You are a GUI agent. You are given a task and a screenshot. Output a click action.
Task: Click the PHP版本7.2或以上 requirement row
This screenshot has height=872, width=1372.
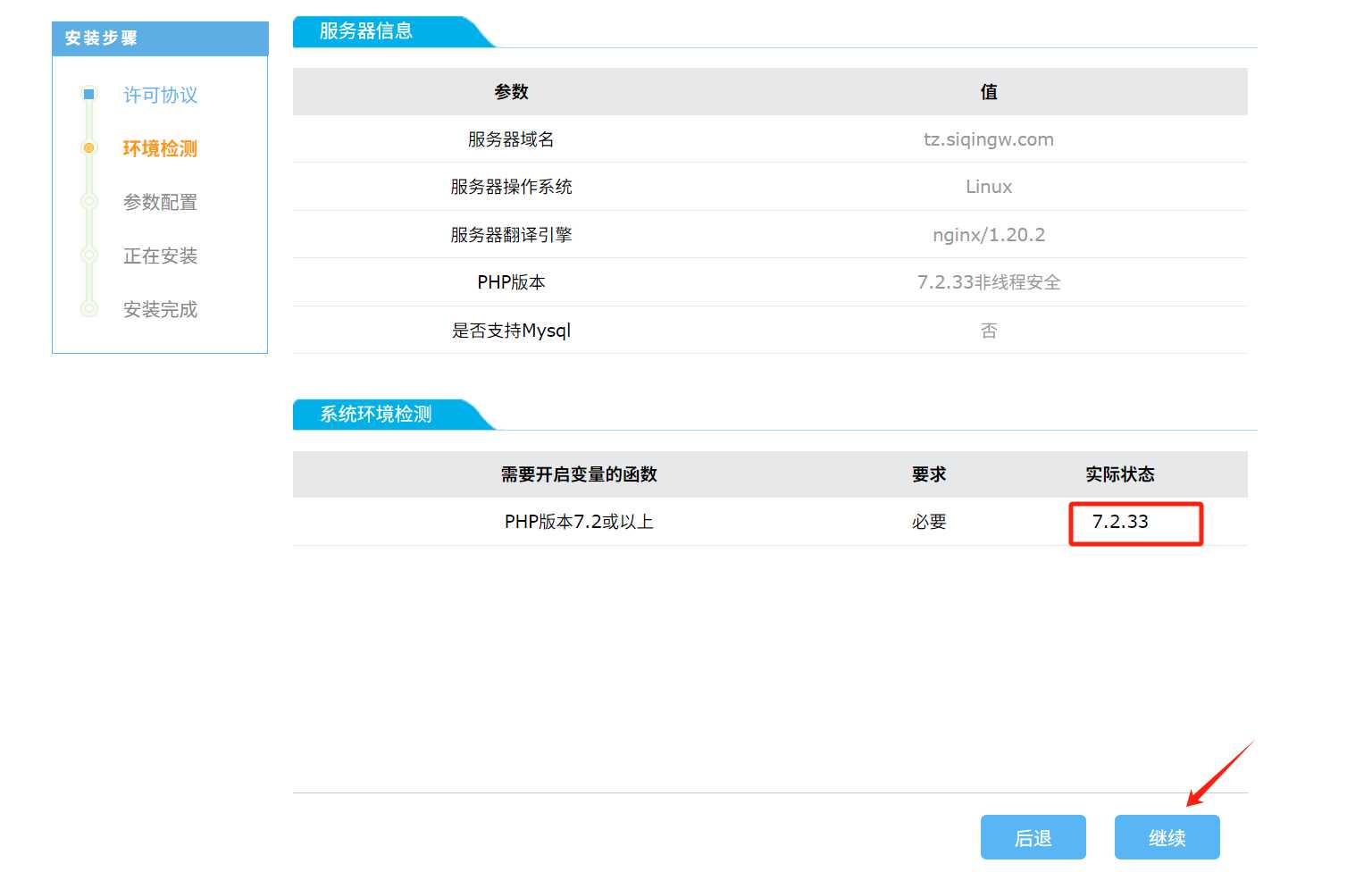579,522
